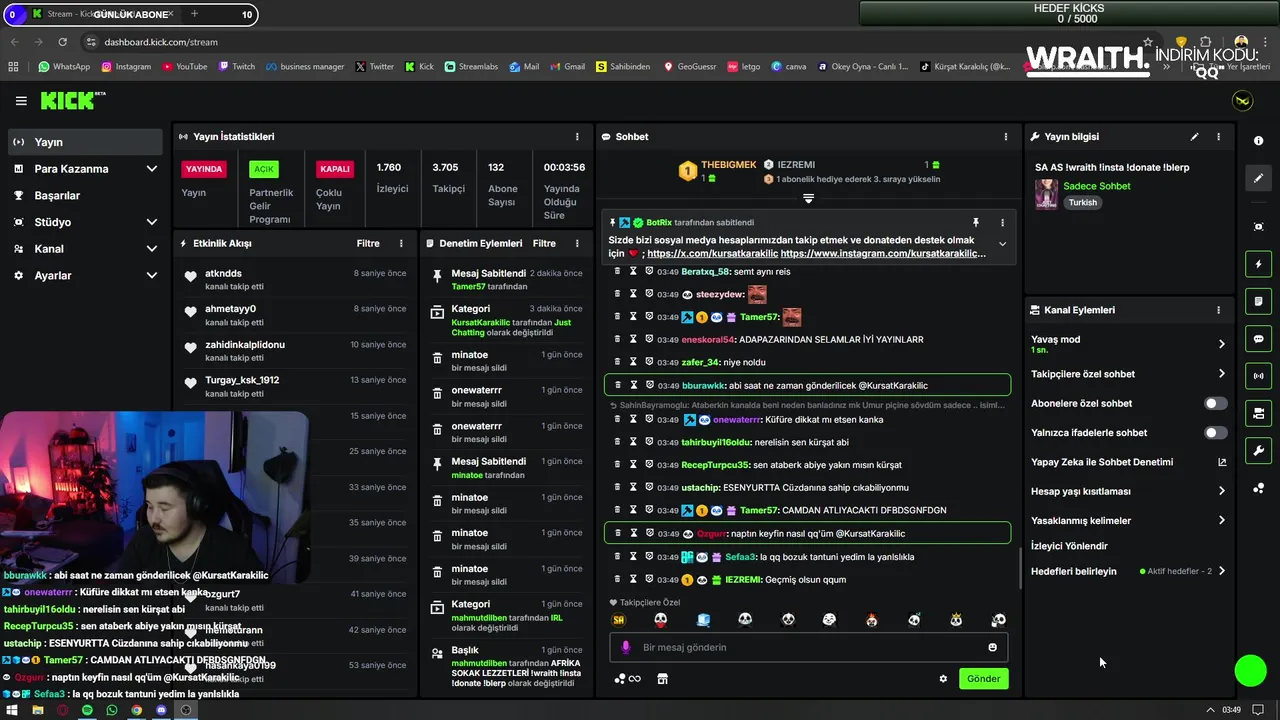Screen dimensions: 1280x720
Task: Open Denetim Eylemleri Filtre
Action: [x=544, y=243]
